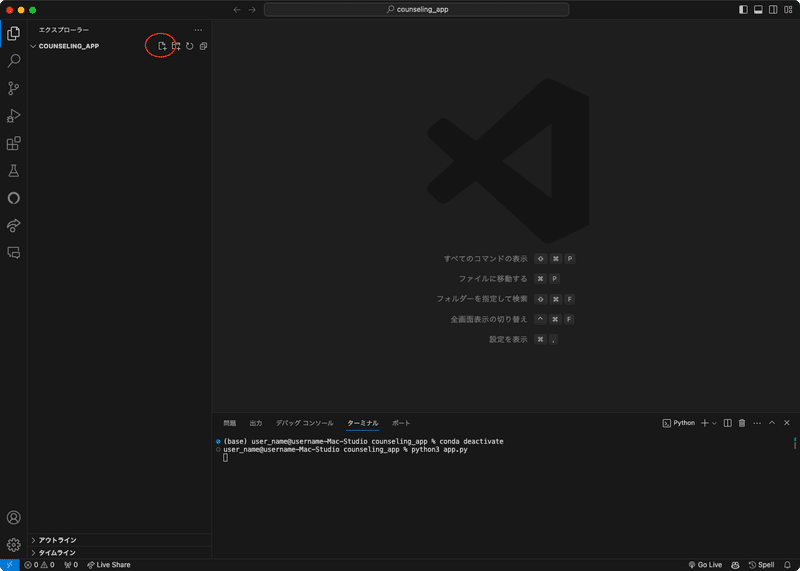Viewport: 800px width, 571px height.
Task: Add a new terminal with plus icon
Action: pos(705,423)
